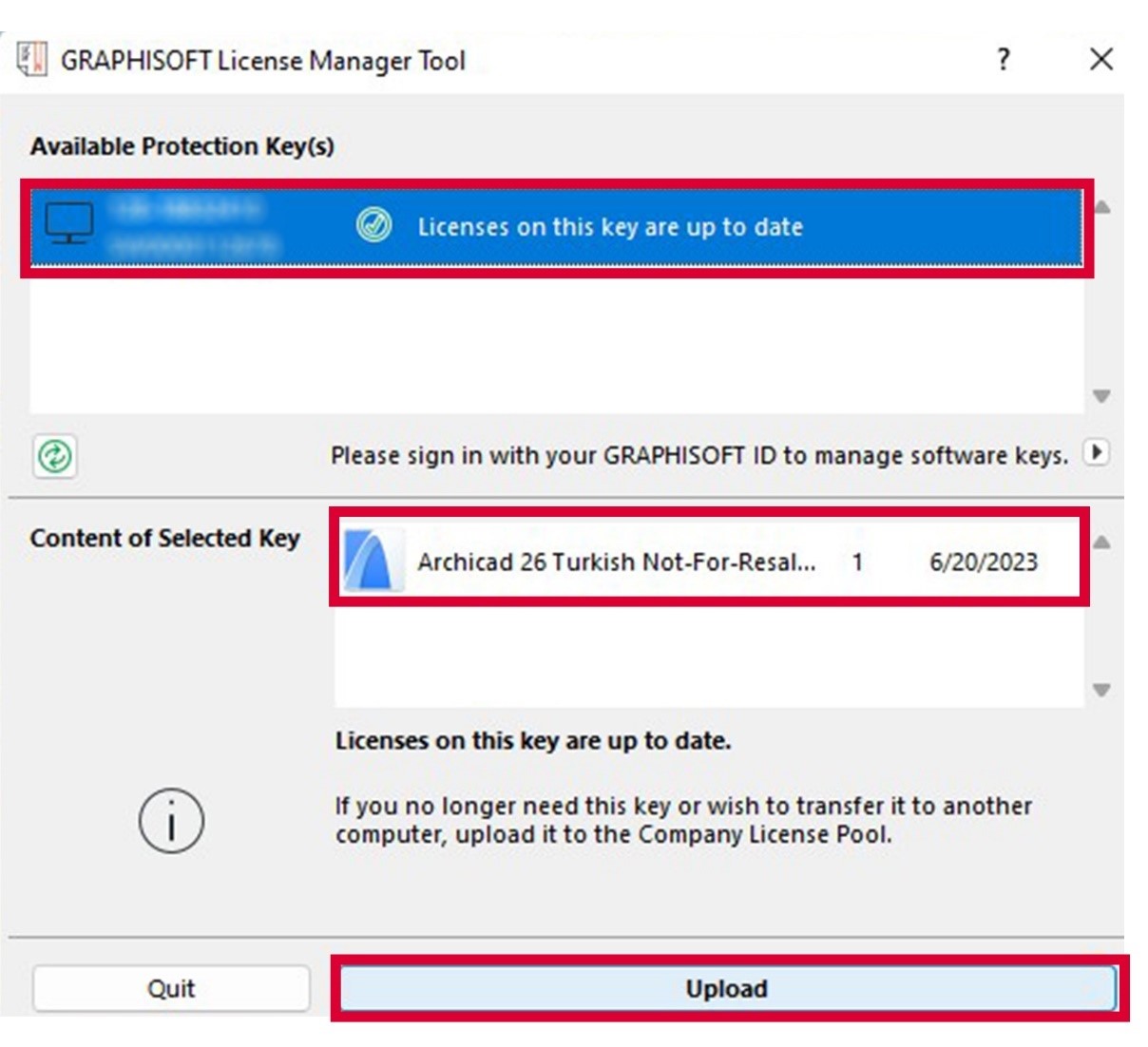Close the License Manager Tool window
The width and height of the screenshot is (1148, 1047).
[1101, 60]
